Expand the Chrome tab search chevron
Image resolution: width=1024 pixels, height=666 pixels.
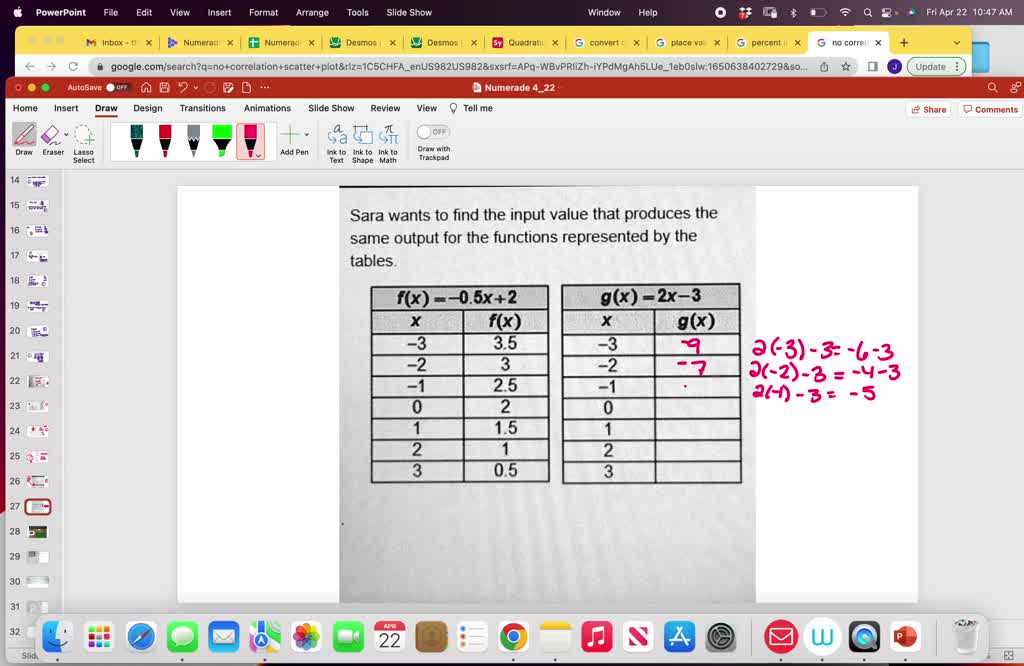pos(955,43)
